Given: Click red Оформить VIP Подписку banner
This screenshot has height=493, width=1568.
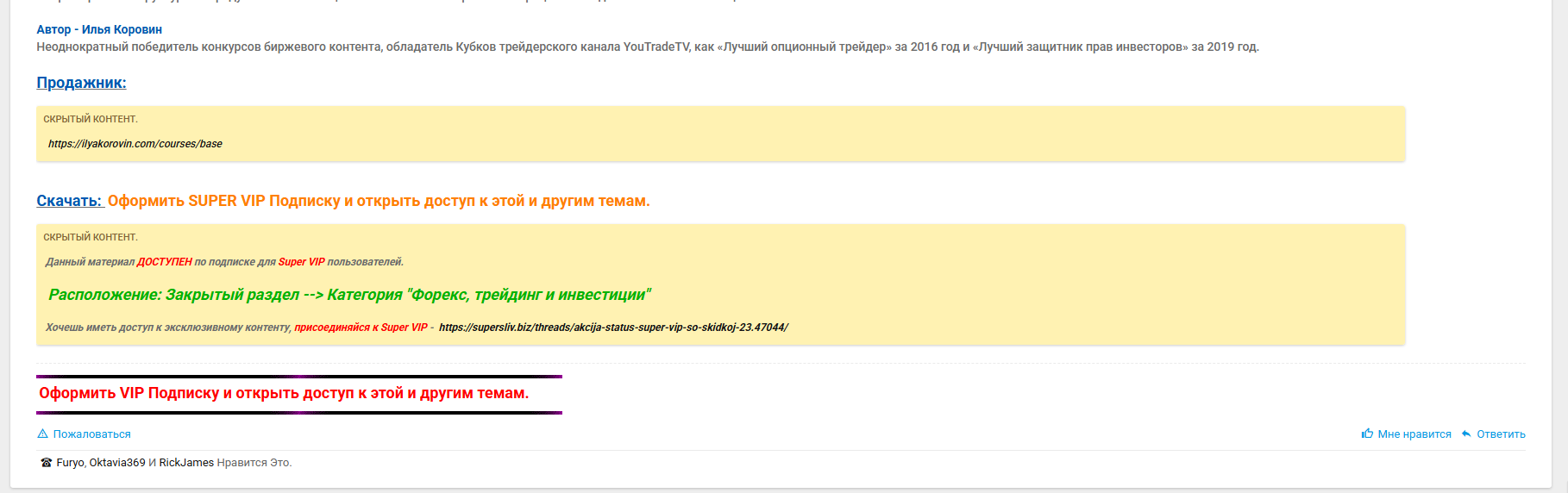Looking at the screenshot, I should [x=284, y=393].
